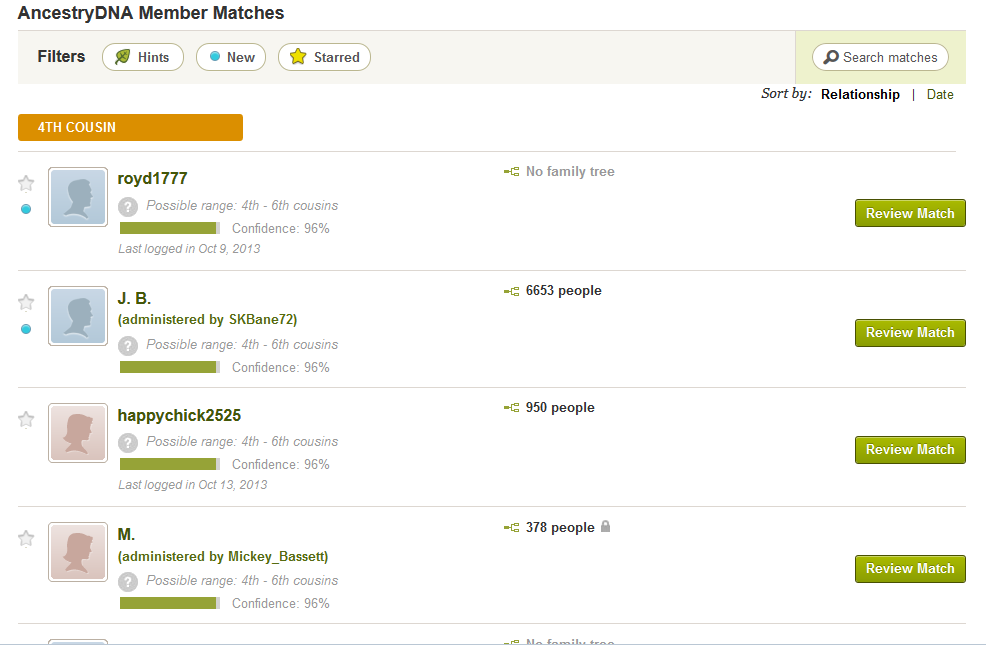Click the lock icon beside 378 people

click(605, 526)
